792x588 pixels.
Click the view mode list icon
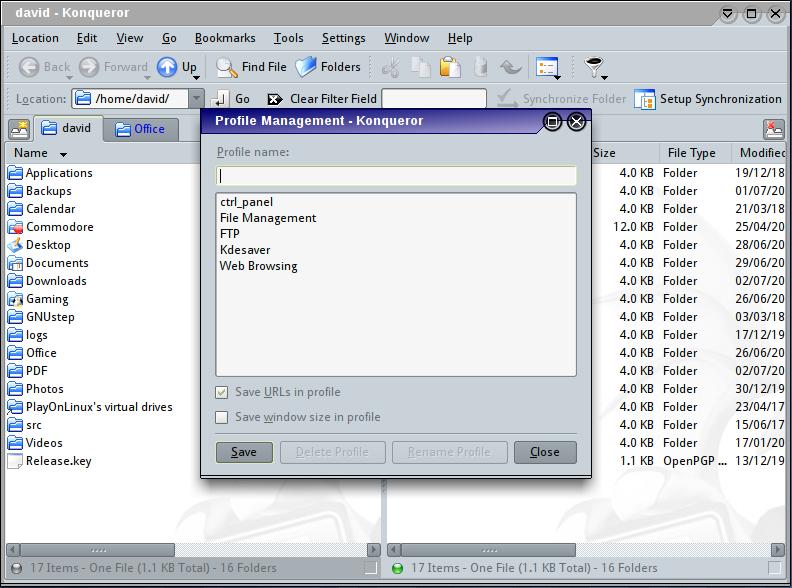point(547,67)
